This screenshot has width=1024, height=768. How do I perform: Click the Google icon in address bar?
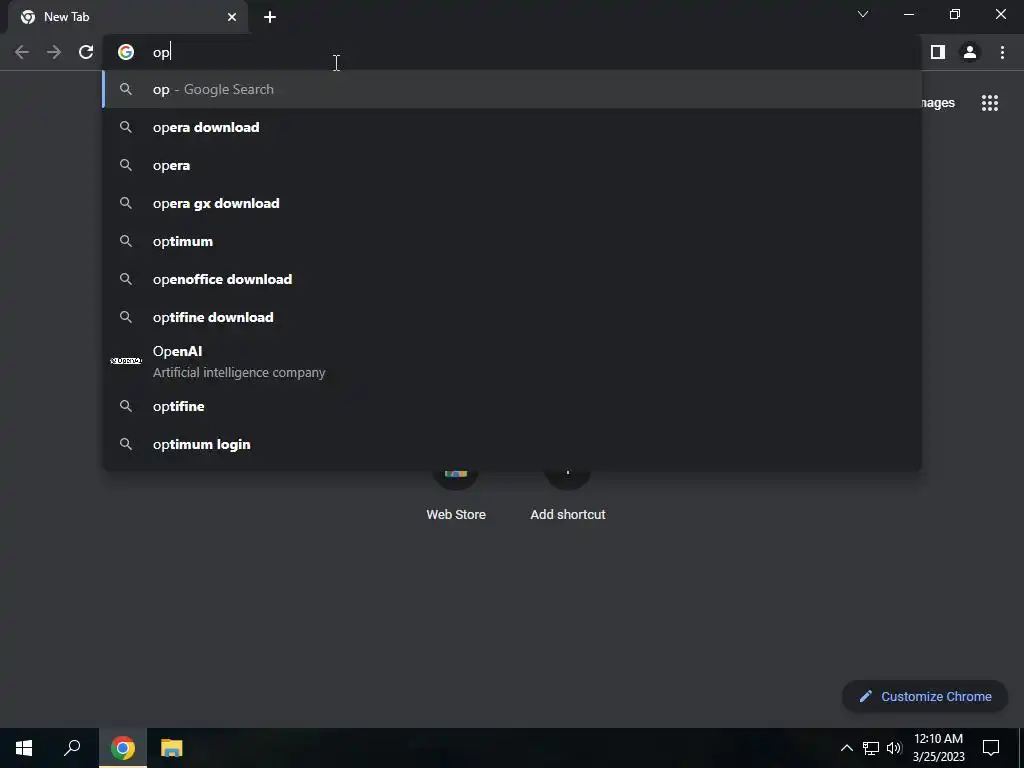coord(126,52)
